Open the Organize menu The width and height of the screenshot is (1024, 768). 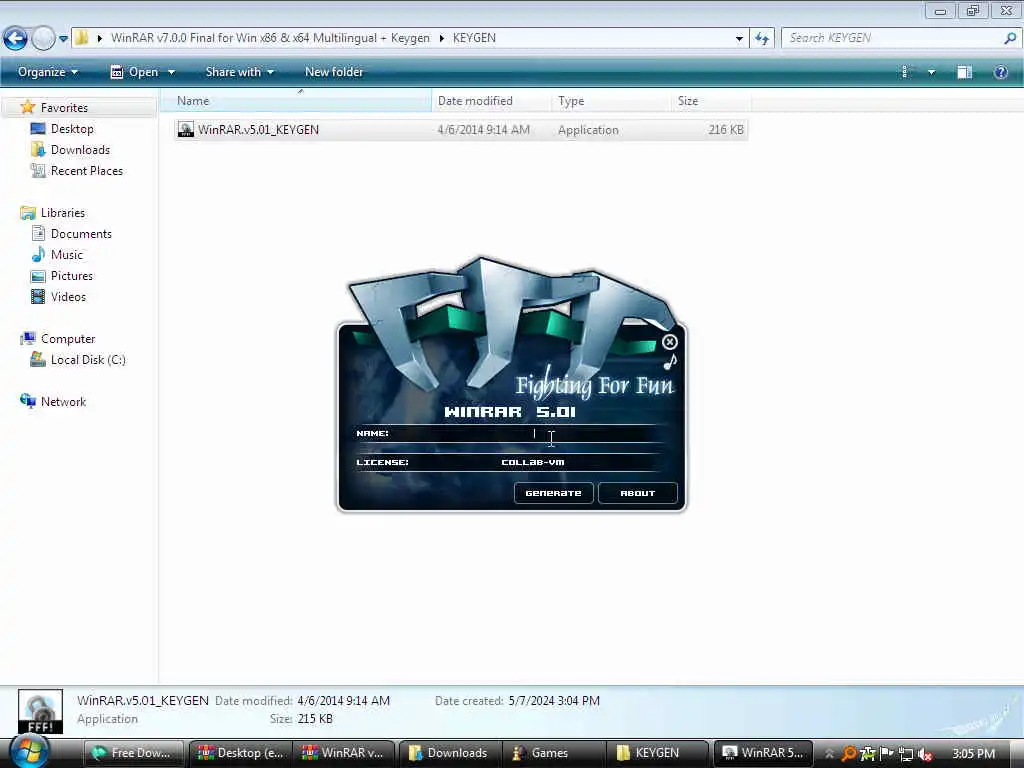(x=48, y=72)
